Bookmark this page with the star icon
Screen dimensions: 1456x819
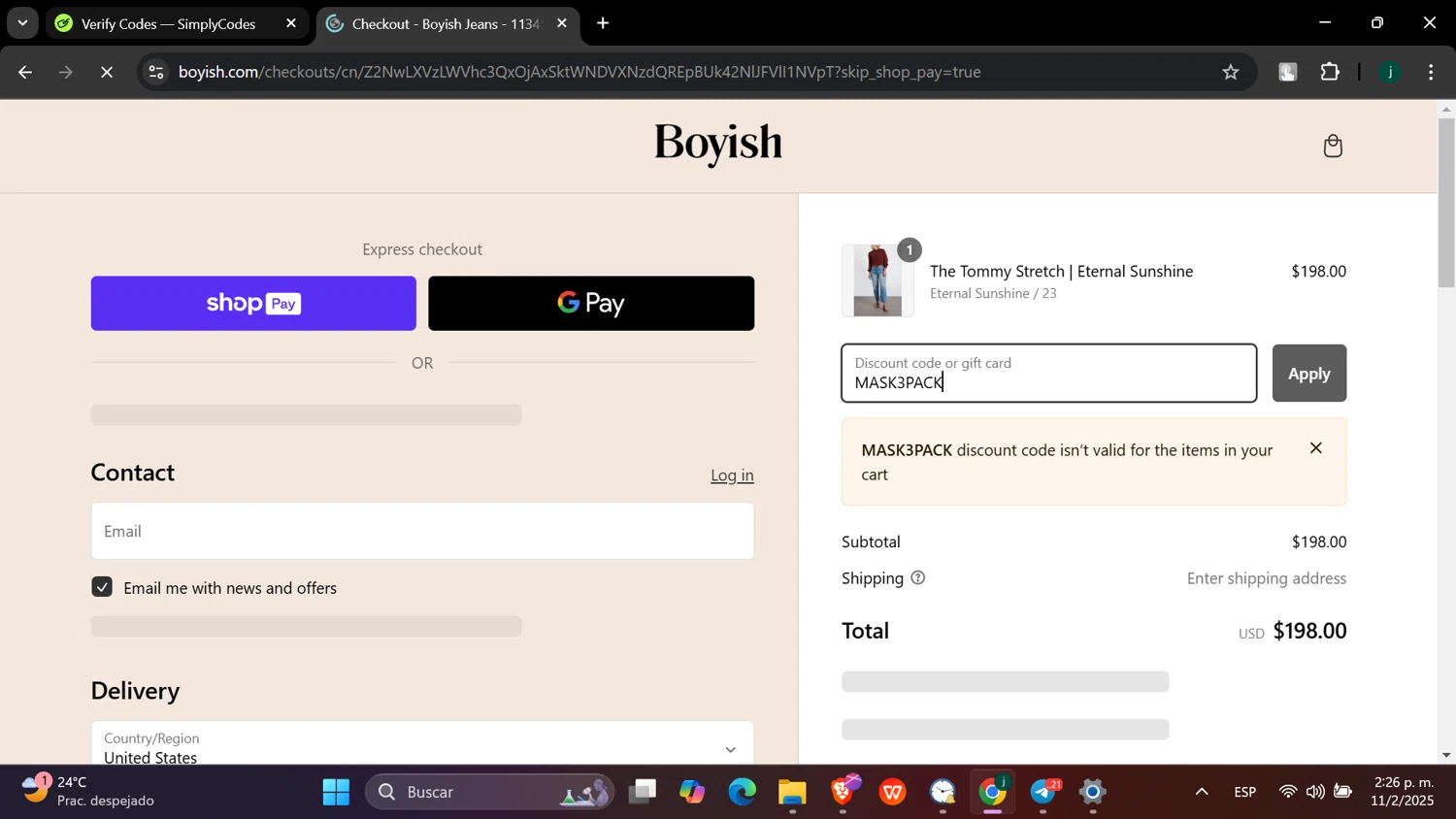(x=1231, y=72)
